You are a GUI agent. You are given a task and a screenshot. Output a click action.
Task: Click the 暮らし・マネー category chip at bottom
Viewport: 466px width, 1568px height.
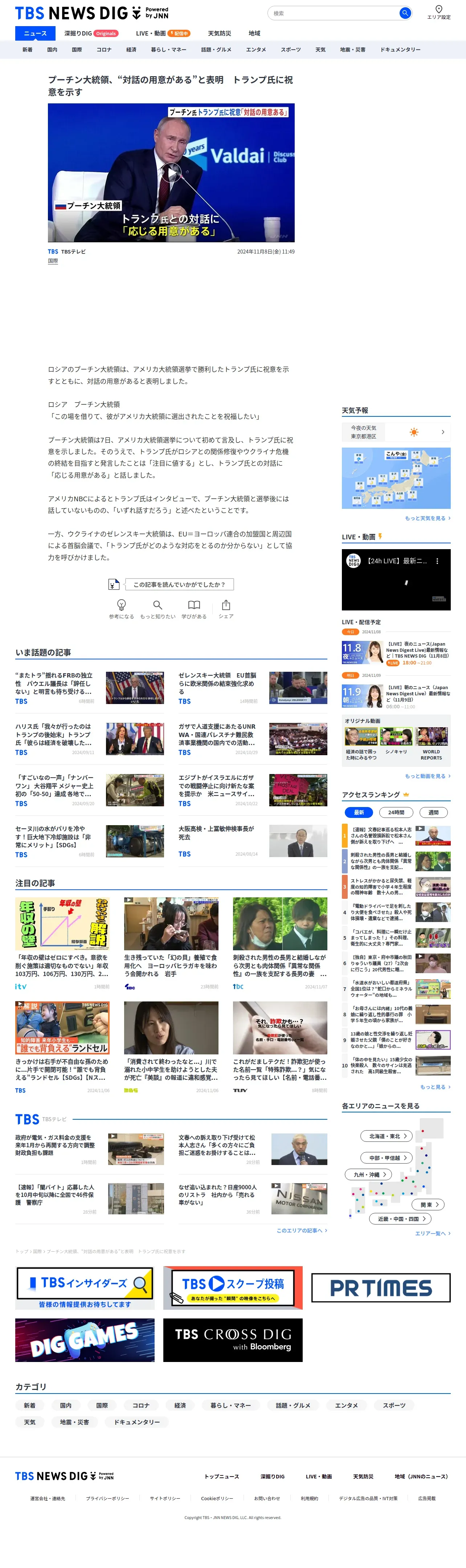[231, 1406]
